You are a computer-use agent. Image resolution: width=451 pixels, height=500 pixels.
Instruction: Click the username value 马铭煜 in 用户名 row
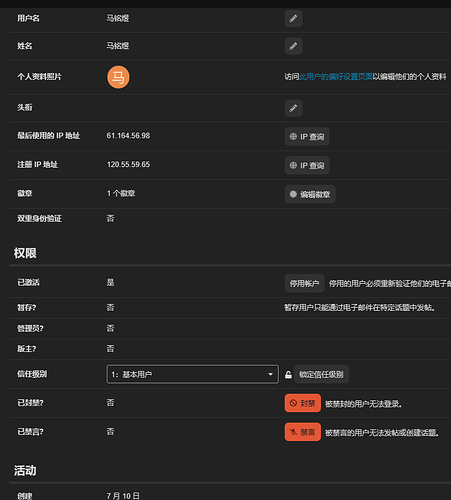(x=118, y=18)
